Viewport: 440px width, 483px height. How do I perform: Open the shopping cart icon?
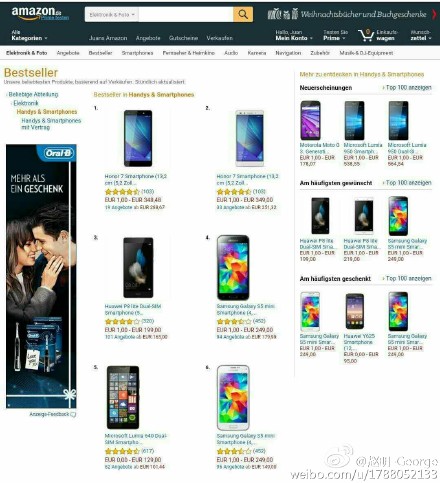[366, 35]
